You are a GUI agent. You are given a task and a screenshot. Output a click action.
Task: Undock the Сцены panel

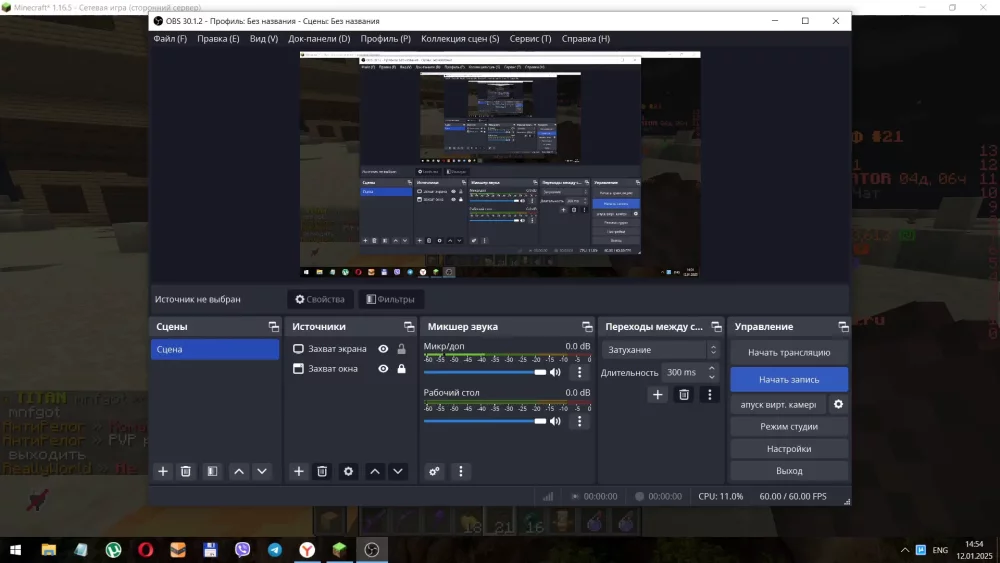coord(274,326)
